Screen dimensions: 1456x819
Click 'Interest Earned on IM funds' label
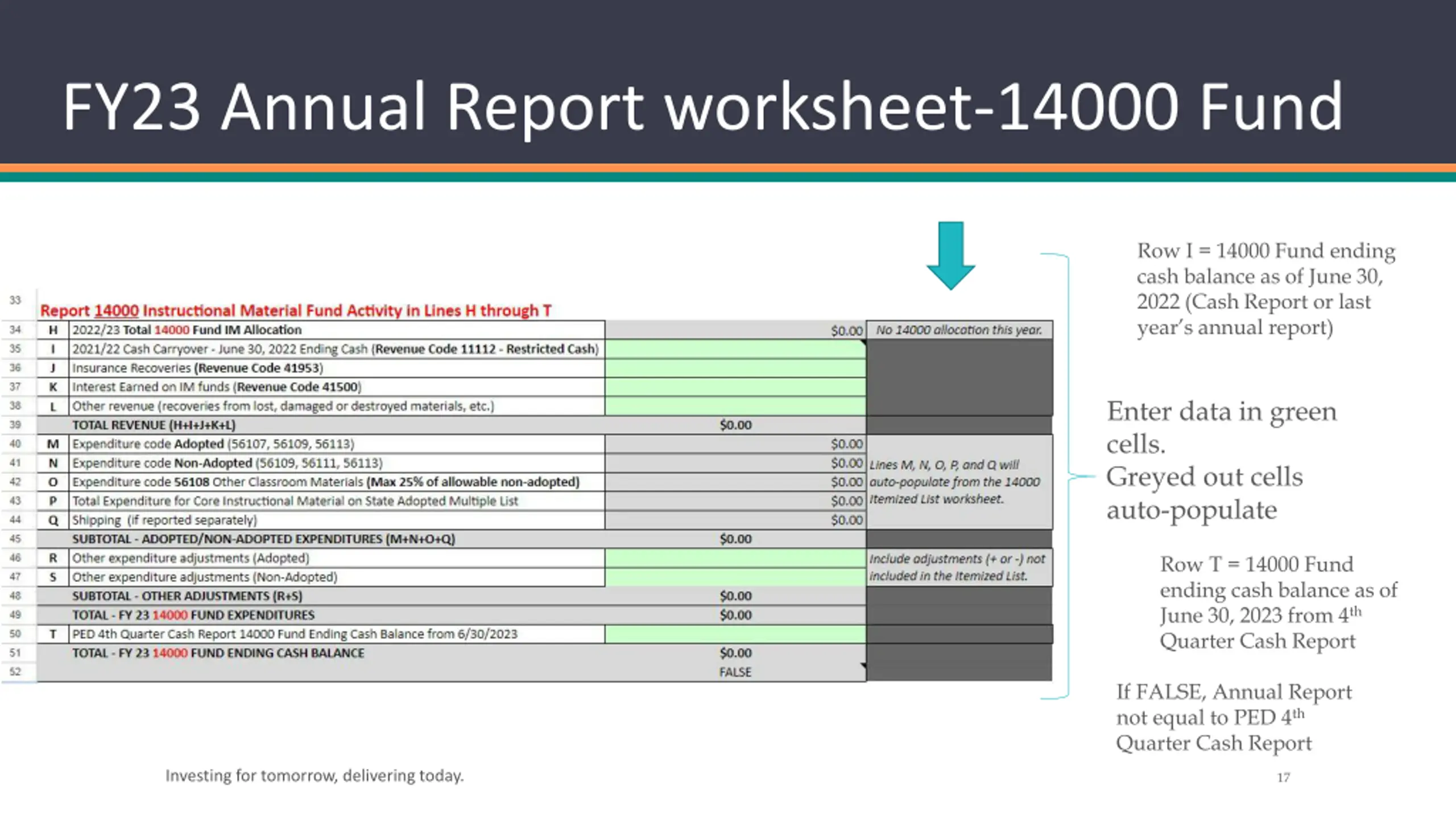(217, 387)
